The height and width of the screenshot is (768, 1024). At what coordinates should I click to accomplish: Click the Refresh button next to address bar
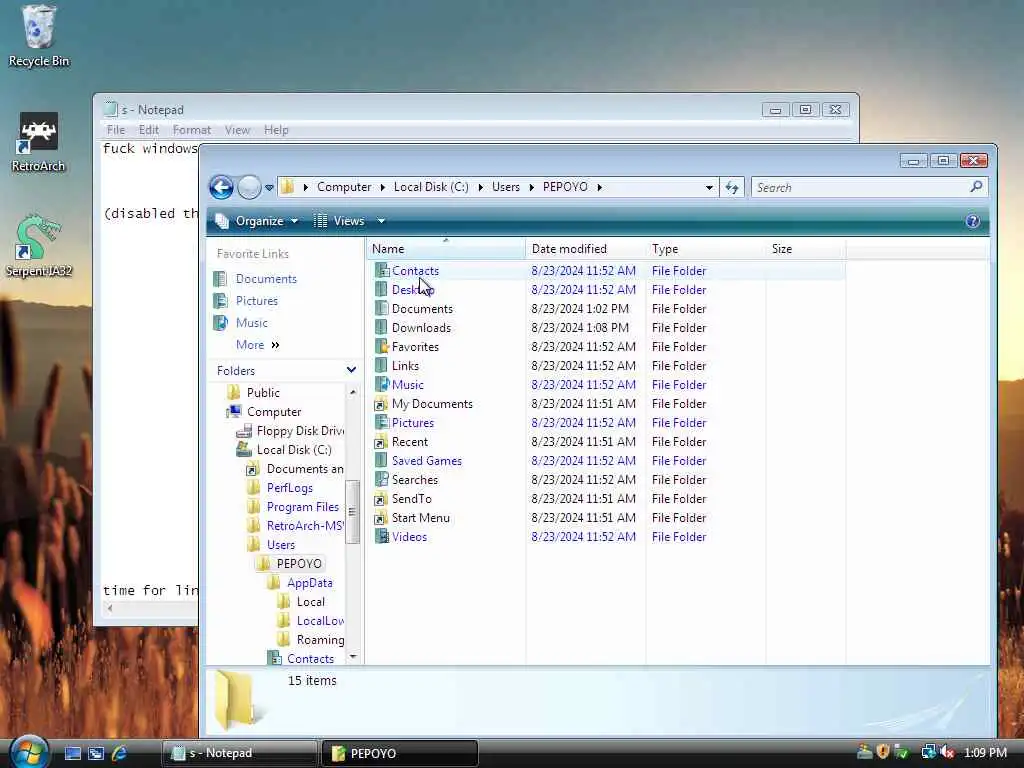click(731, 188)
